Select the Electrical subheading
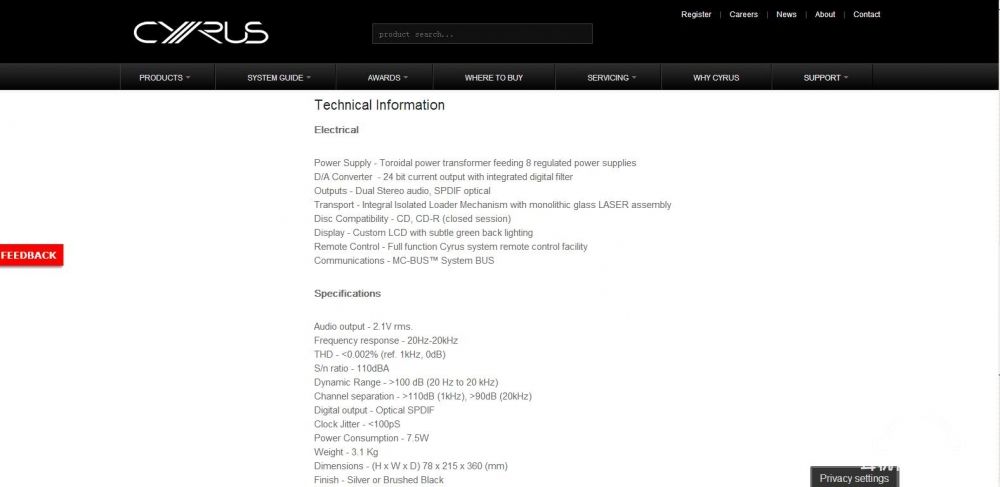Viewport: 1000px width, 487px height. point(336,129)
